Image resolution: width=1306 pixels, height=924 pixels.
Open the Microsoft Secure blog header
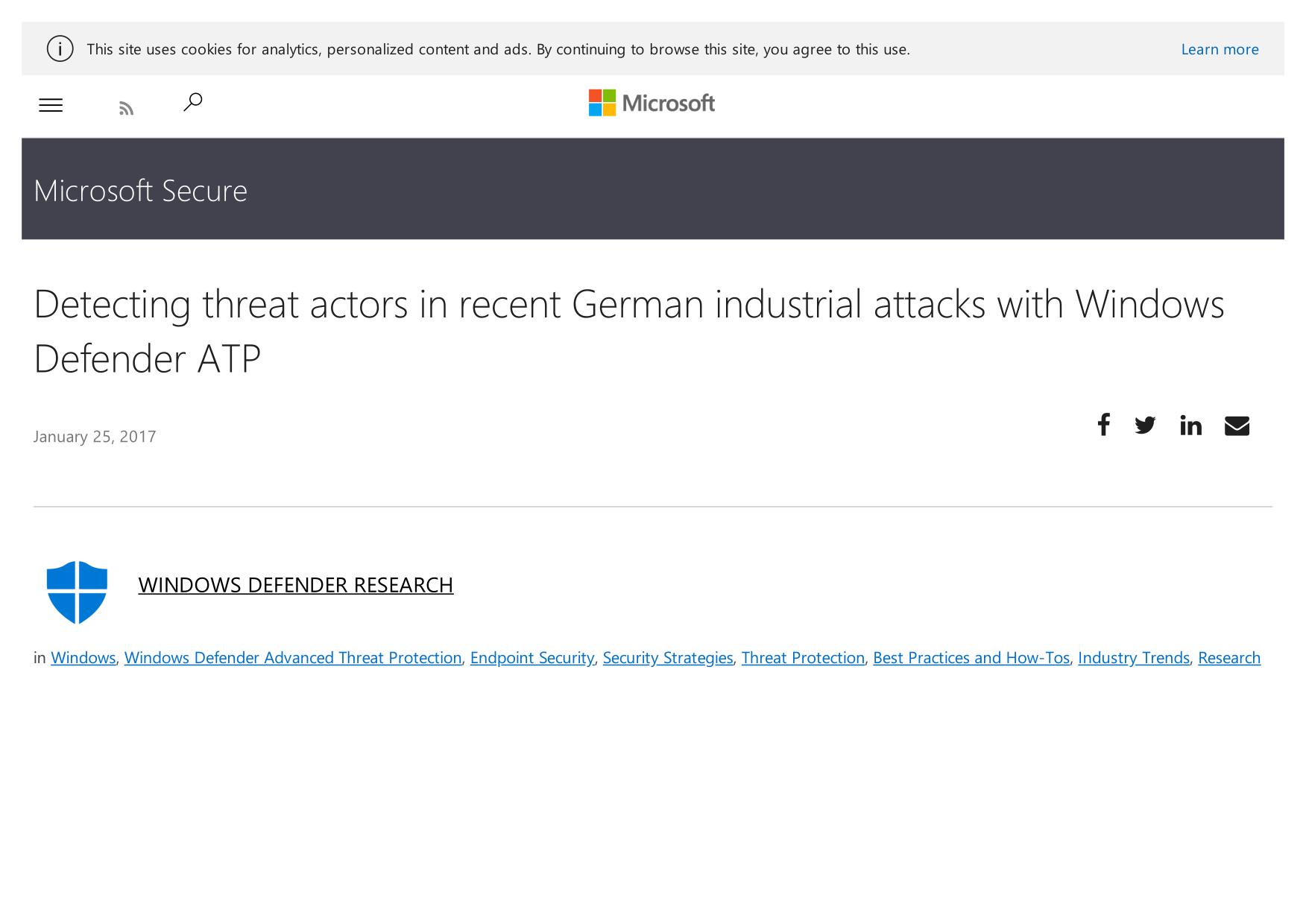click(140, 191)
